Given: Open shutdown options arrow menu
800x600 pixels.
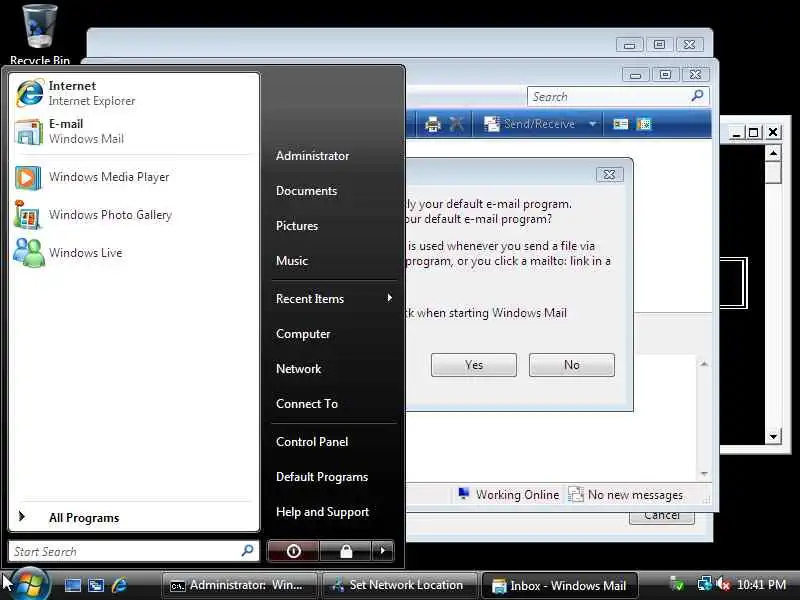Looking at the screenshot, I should click(x=383, y=551).
